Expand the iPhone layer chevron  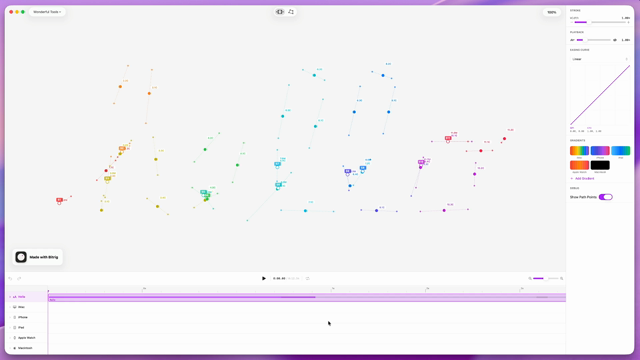click(10, 317)
